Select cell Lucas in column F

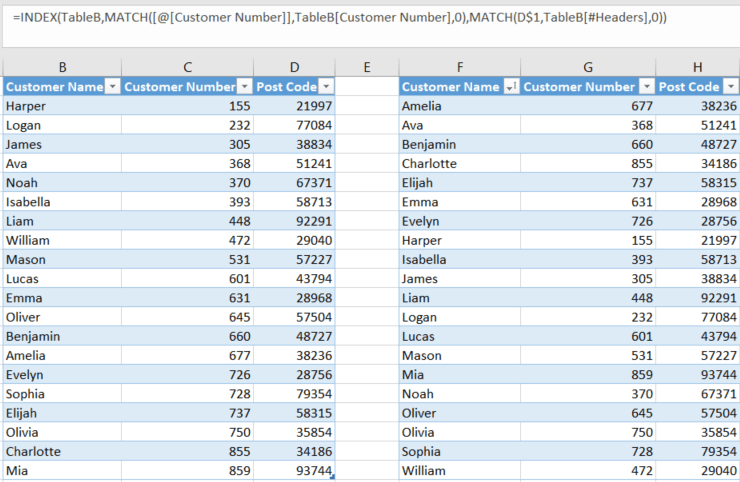460,336
